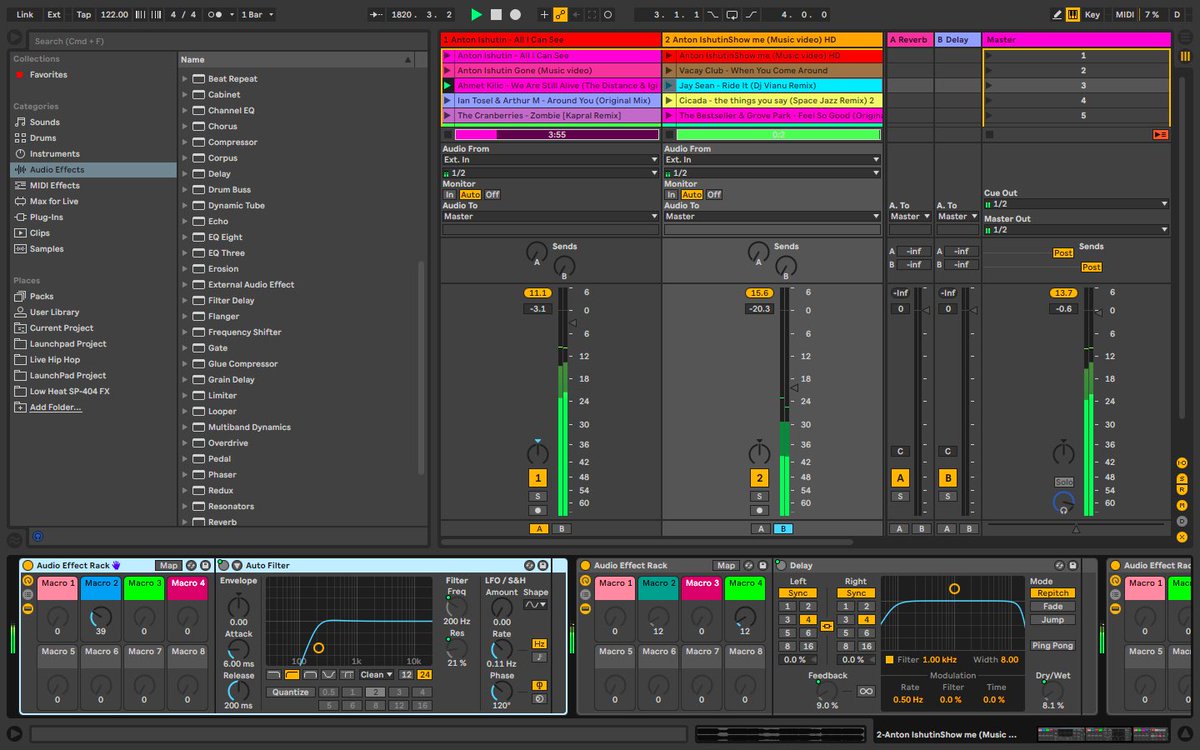Select the Sounds category
Screen dimensions: 1200x750
tap(44, 122)
